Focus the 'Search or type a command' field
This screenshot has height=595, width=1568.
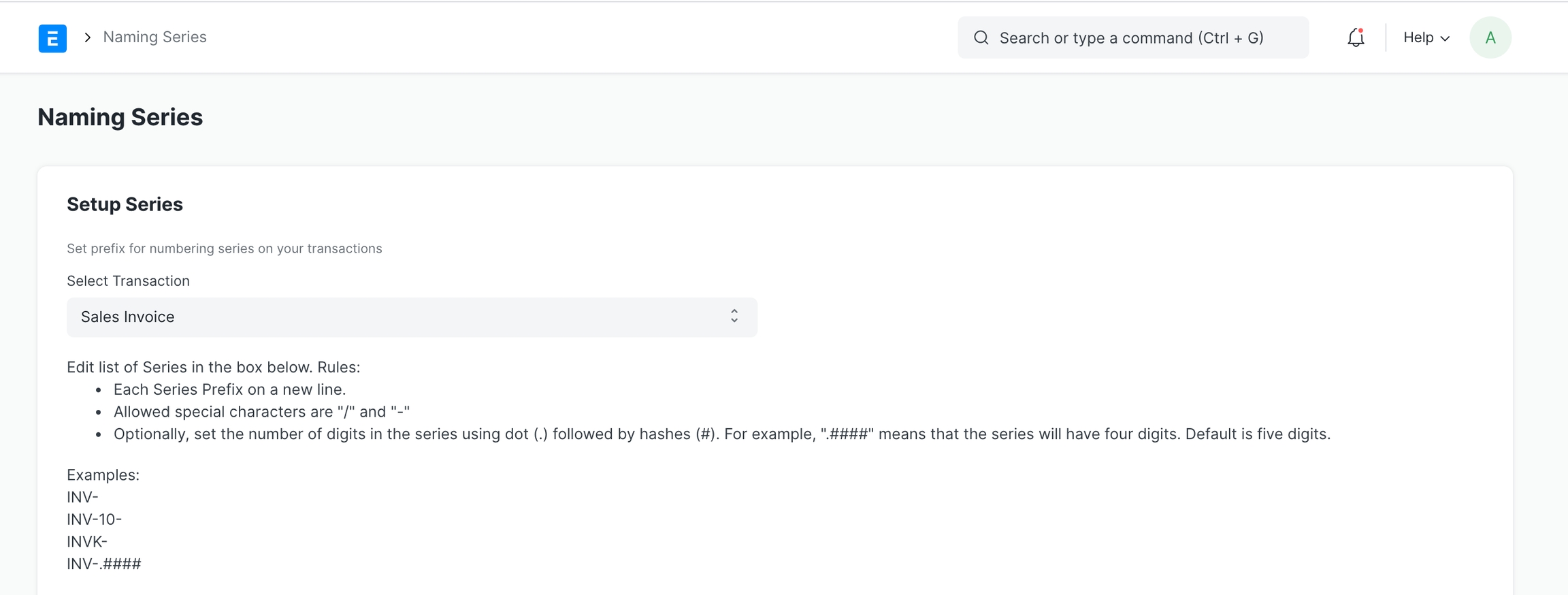(1143, 38)
